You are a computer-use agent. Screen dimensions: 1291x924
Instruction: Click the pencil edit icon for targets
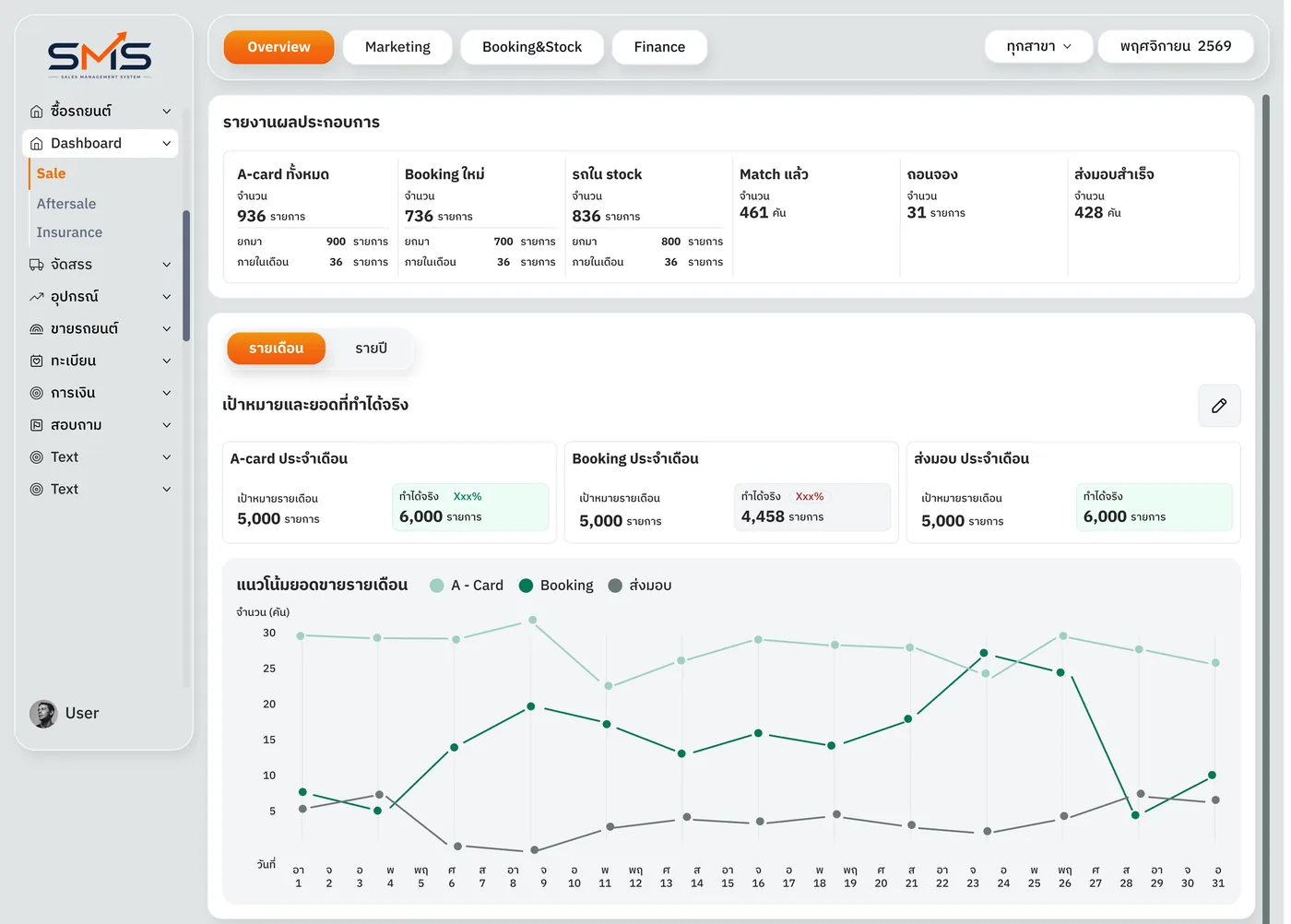1219,406
